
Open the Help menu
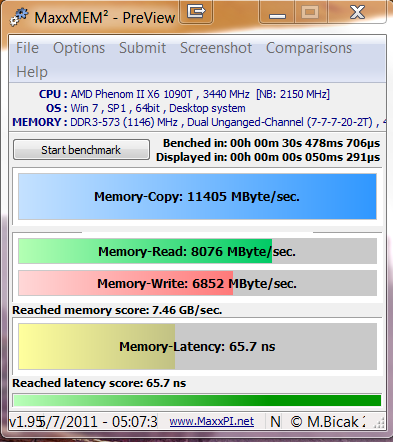pyautogui.click(x=32, y=72)
